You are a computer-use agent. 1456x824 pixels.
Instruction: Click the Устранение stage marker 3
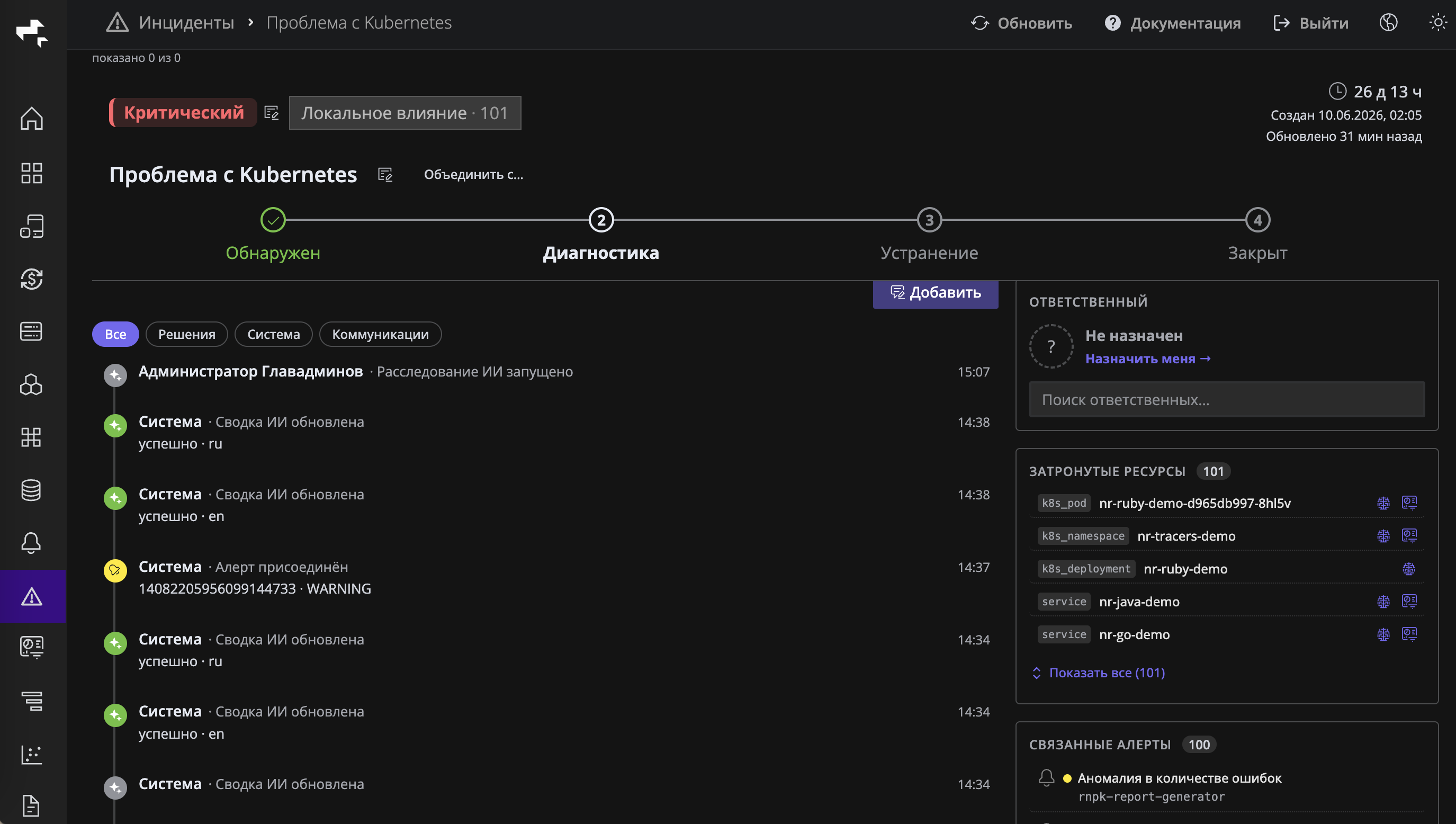[929, 220]
